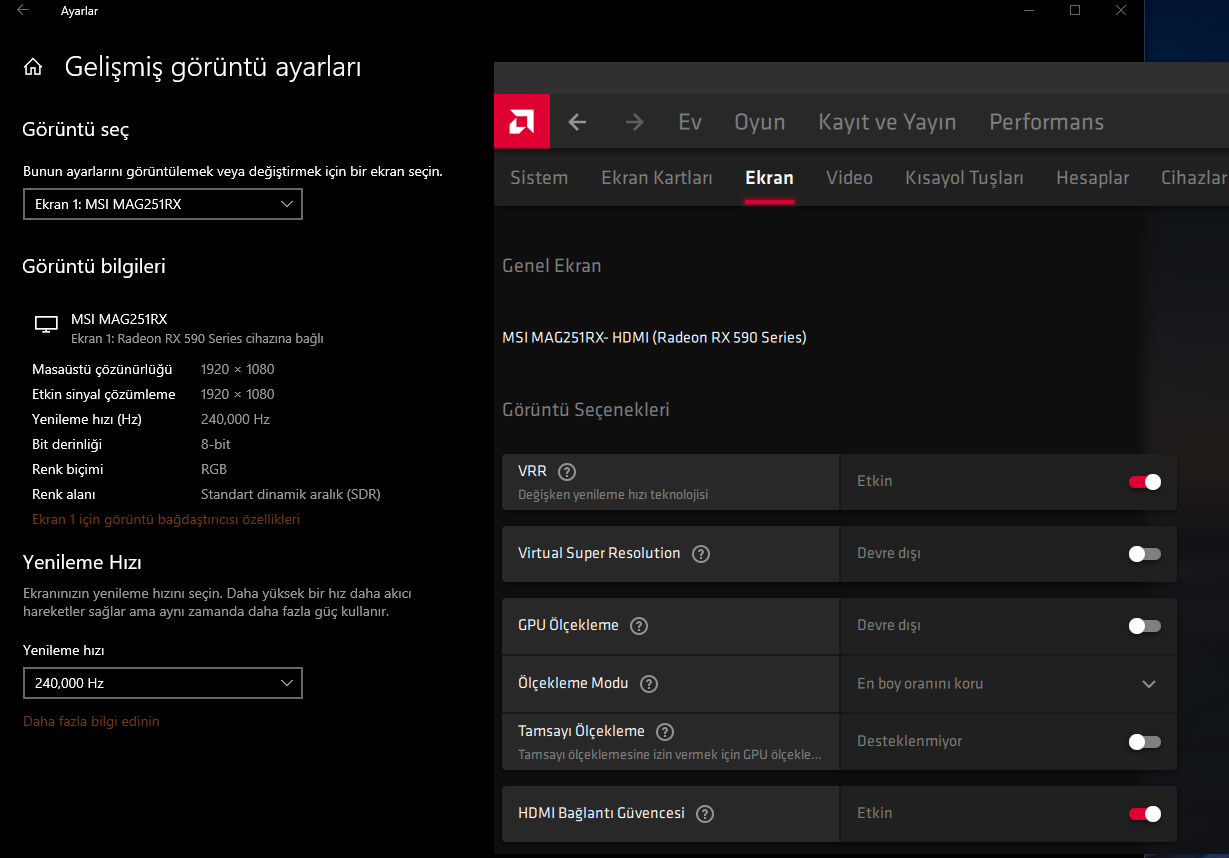Click the Daha fazla bilgi edinin link

91,721
